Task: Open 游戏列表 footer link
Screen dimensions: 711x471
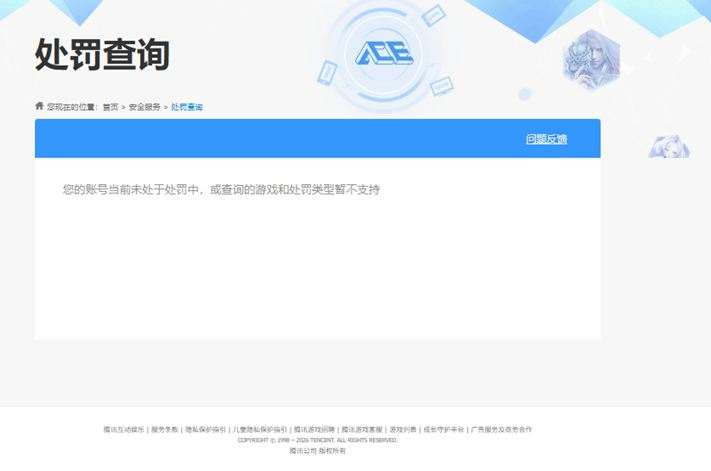Action: pyautogui.click(x=403, y=429)
